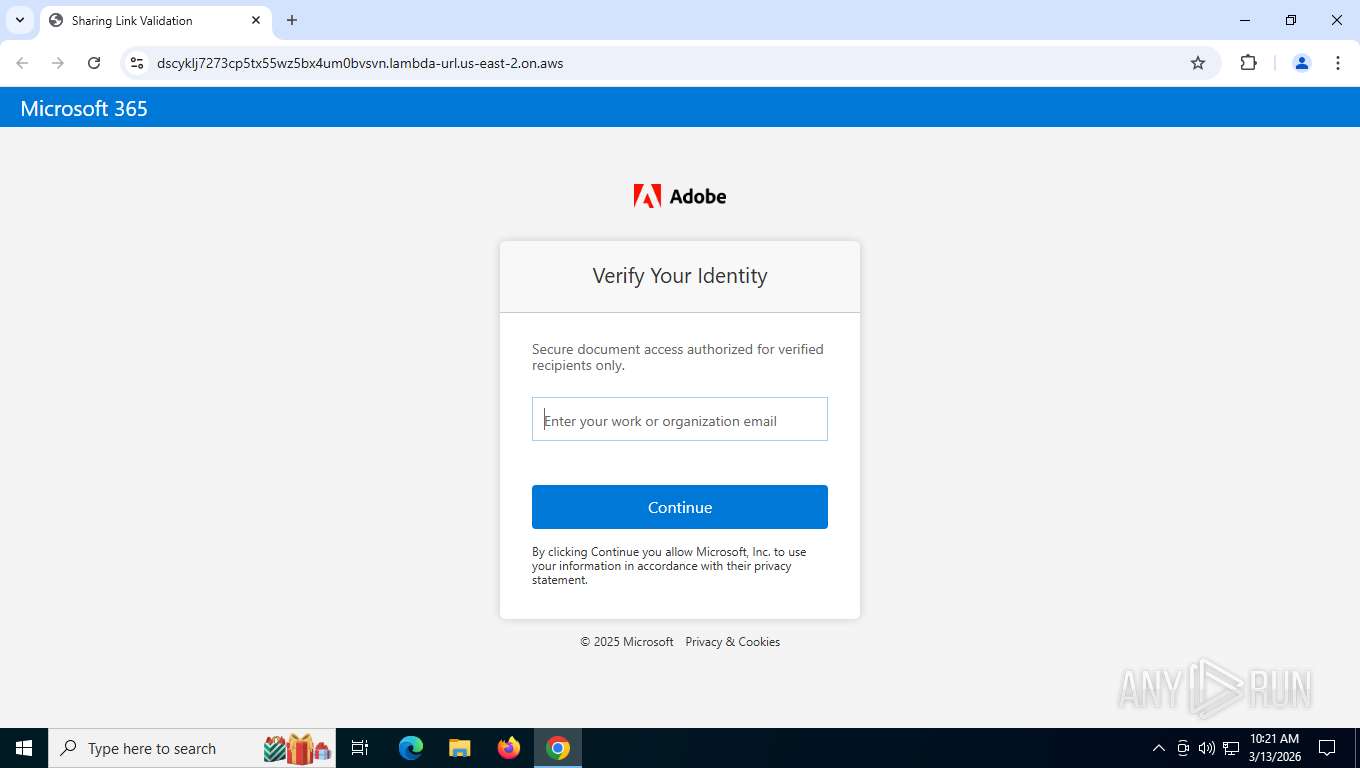Close the Sharing Link Validation tab

[x=256, y=20]
